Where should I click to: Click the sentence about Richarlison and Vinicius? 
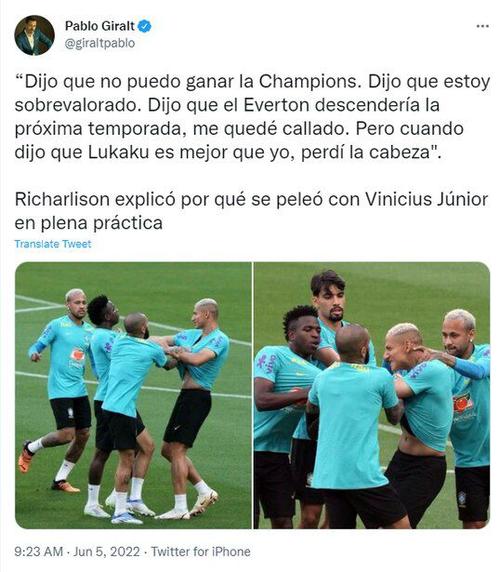(x=251, y=211)
